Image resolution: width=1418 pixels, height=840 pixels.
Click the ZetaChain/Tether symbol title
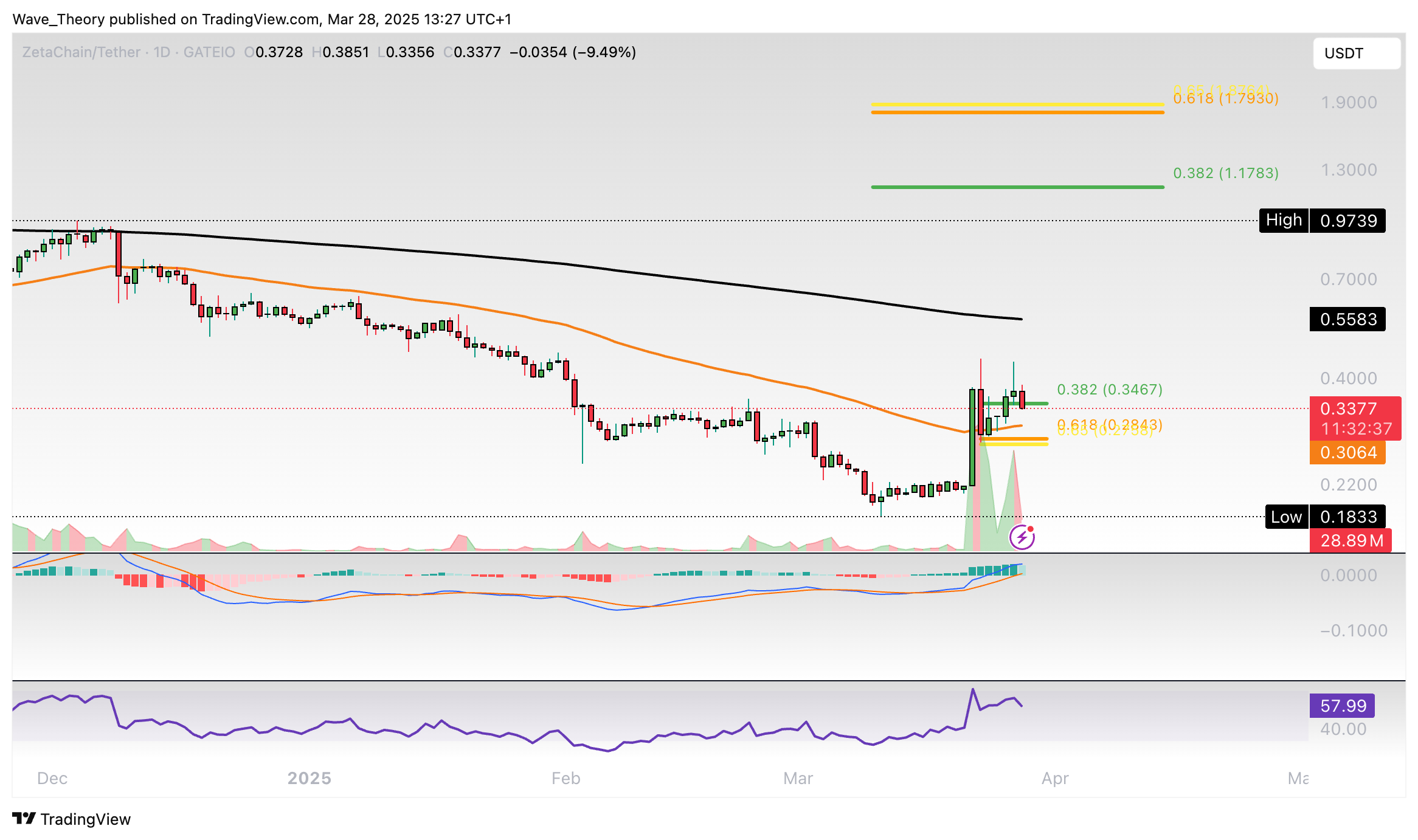(x=81, y=52)
